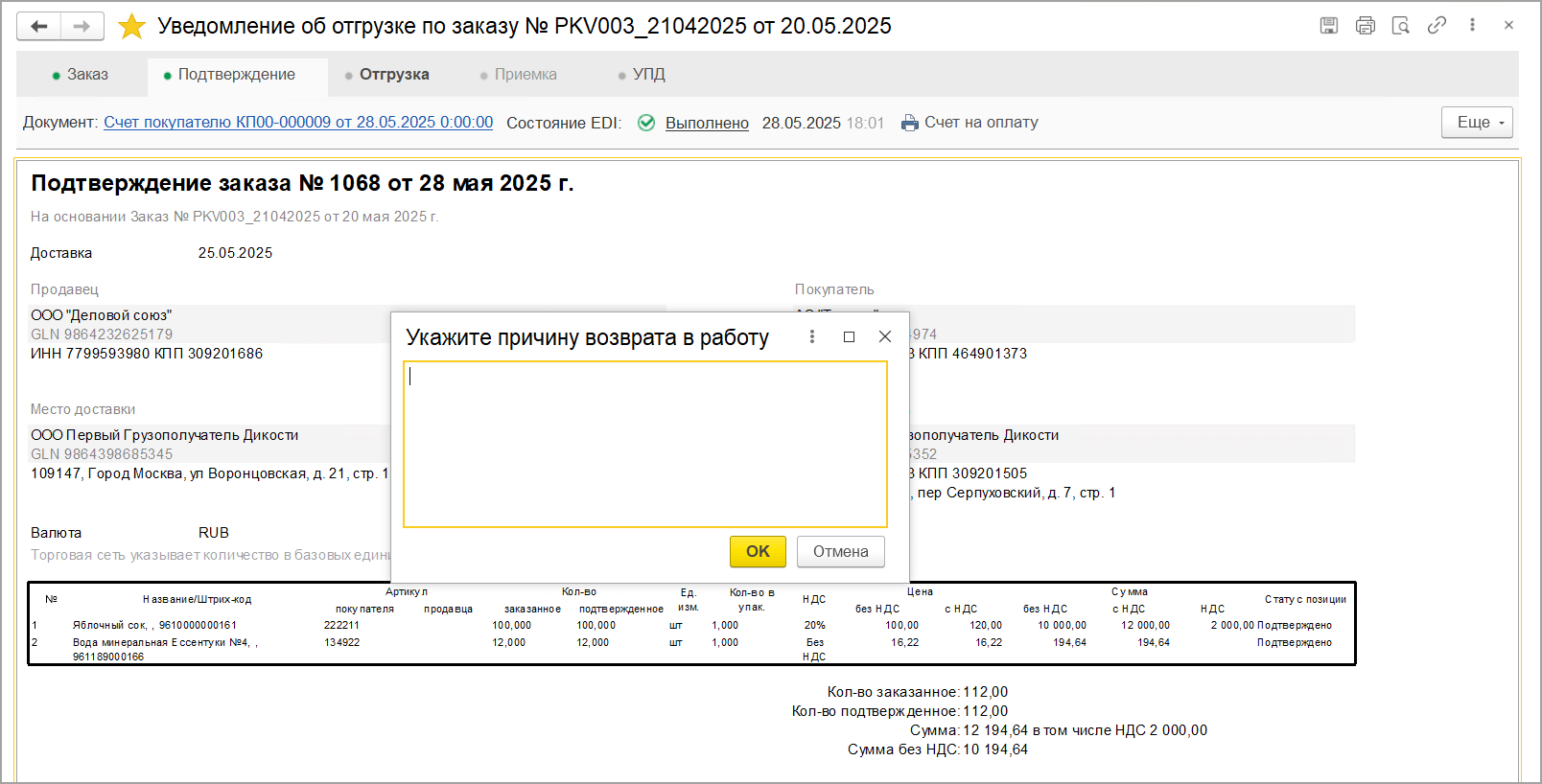Open the print preview icon

[1401, 26]
